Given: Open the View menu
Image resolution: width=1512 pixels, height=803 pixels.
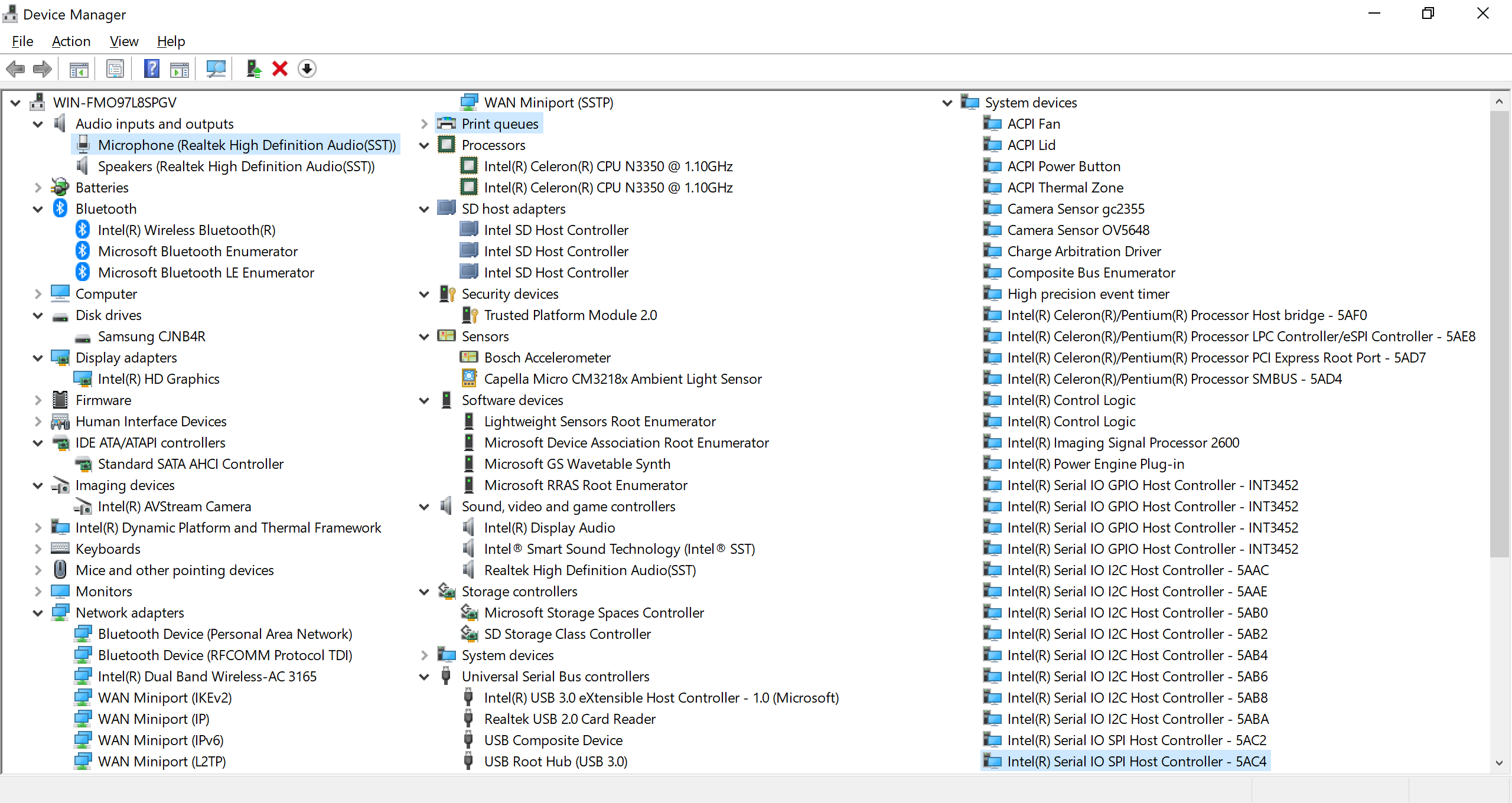Looking at the screenshot, I should coord(124,41).
